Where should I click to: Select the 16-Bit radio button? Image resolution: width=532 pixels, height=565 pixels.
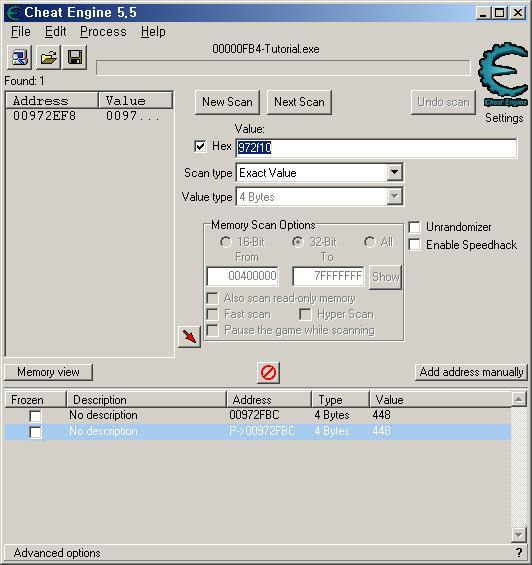(226, 242)
